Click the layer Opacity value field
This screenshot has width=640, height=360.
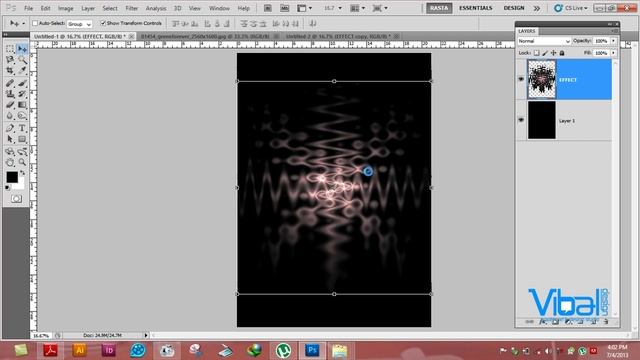(601, 41)
